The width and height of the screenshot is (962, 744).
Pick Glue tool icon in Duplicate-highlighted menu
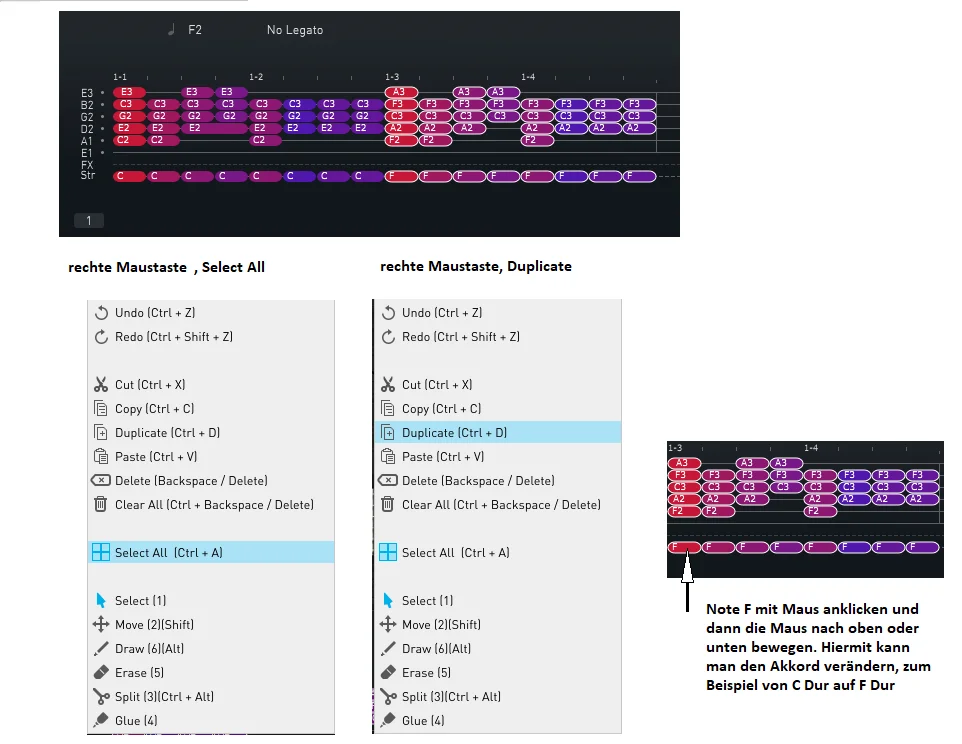388,721
